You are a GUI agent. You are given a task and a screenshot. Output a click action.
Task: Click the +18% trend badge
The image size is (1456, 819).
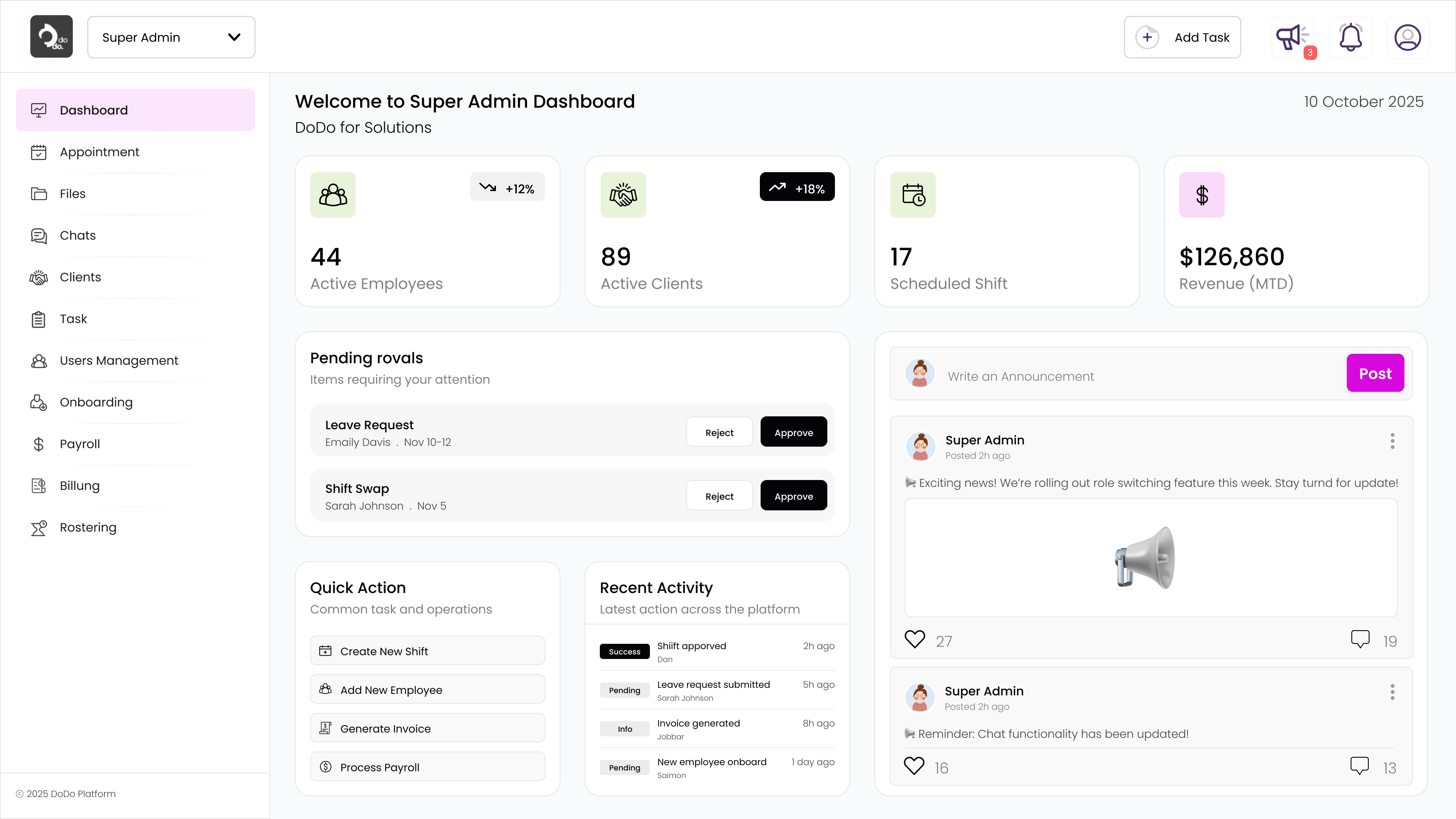point(797,187)
